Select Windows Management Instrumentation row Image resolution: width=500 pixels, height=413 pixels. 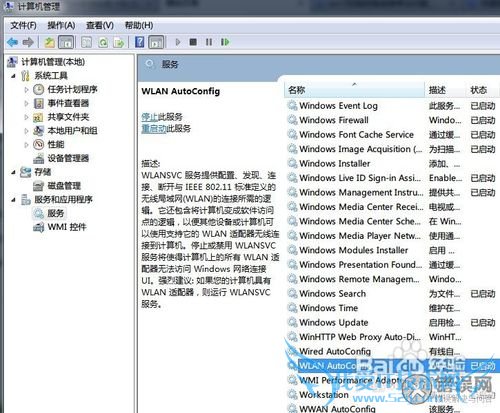click(x=392, y=192)
